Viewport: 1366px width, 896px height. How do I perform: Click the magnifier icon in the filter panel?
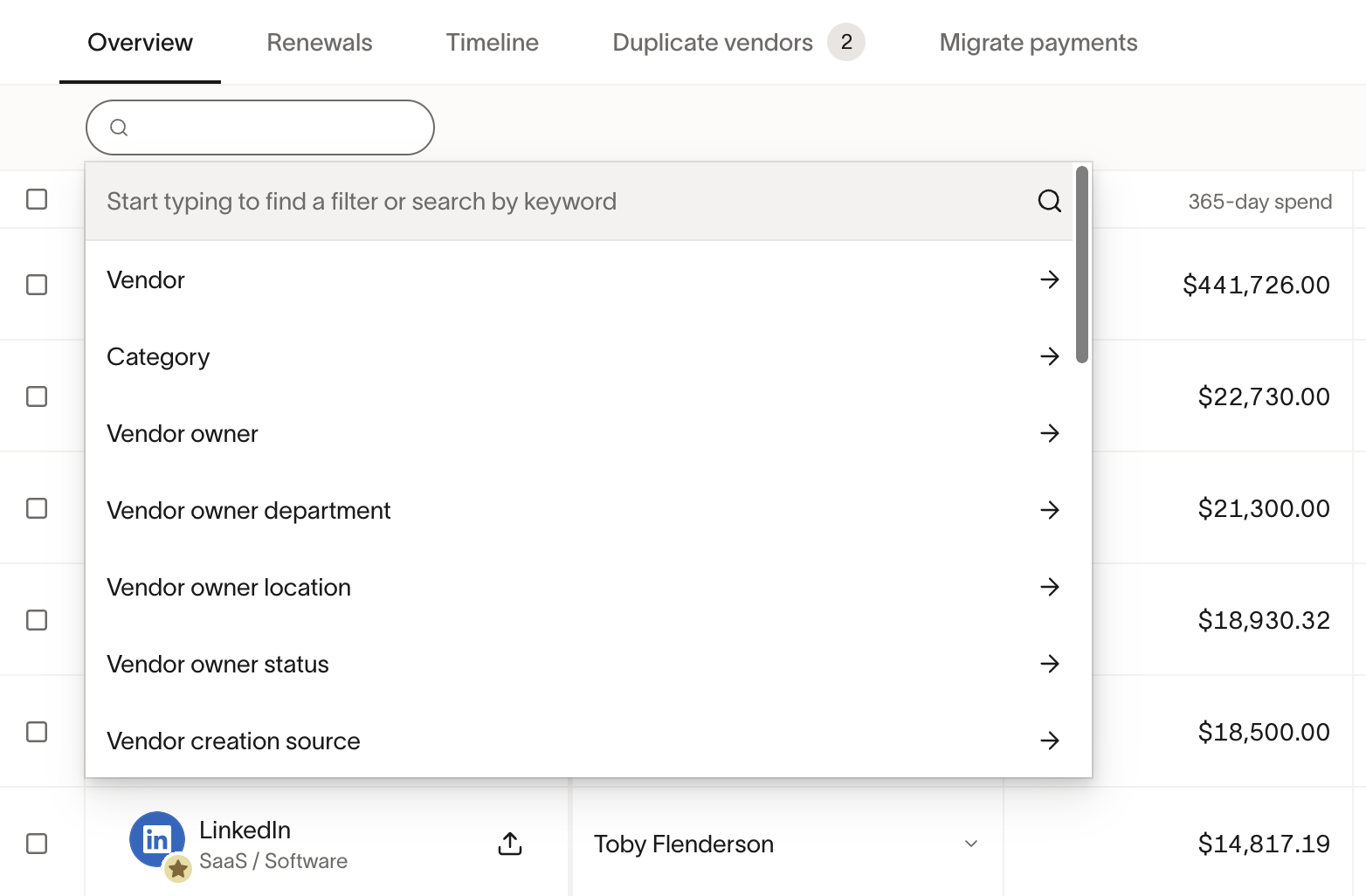(1049, 201)
